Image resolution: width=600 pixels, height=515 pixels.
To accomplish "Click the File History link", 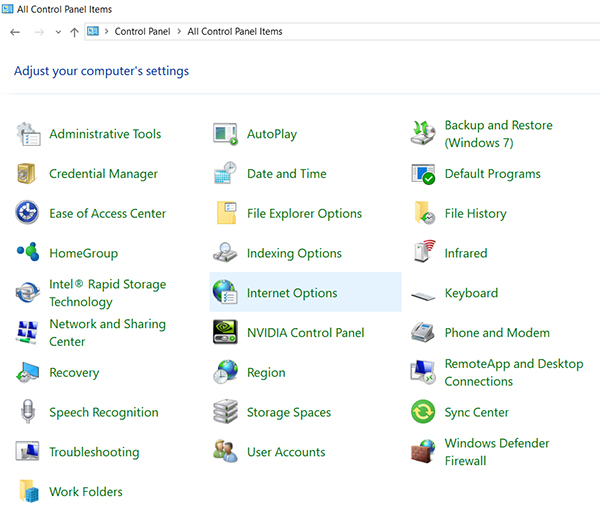I will tap(476, 213).
